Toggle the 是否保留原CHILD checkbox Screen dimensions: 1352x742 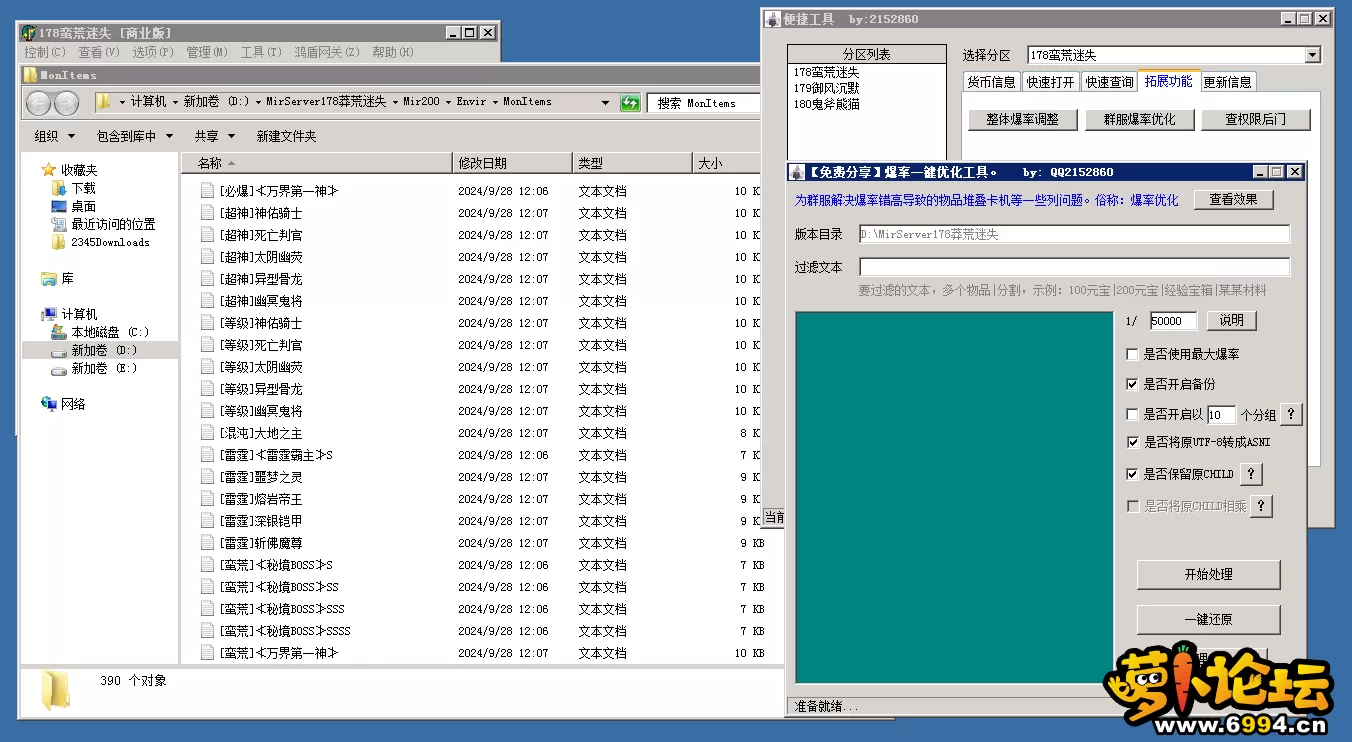coord(1133,474)
